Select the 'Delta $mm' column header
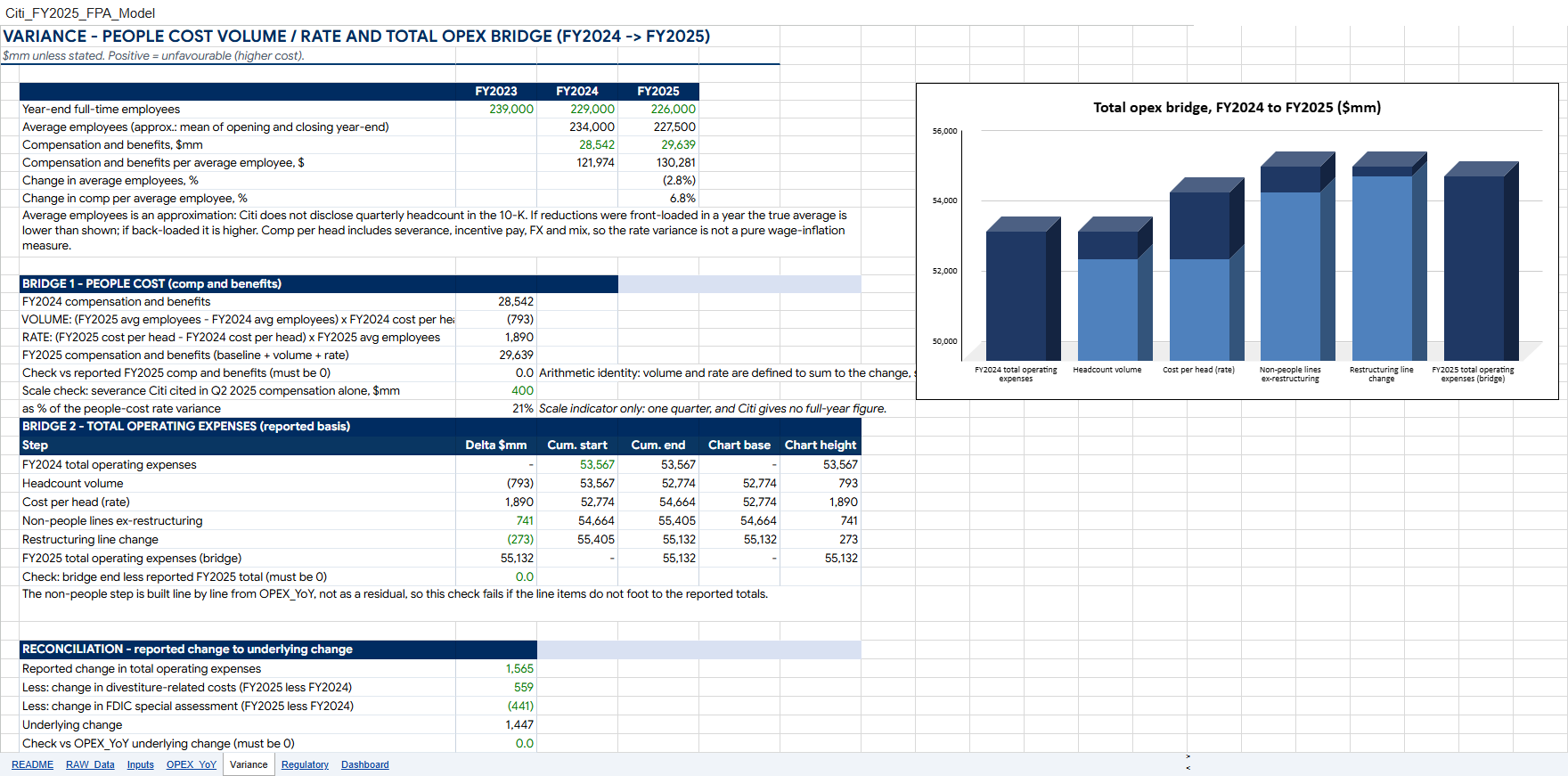The image size is (1568, 776). coord(496,445)
